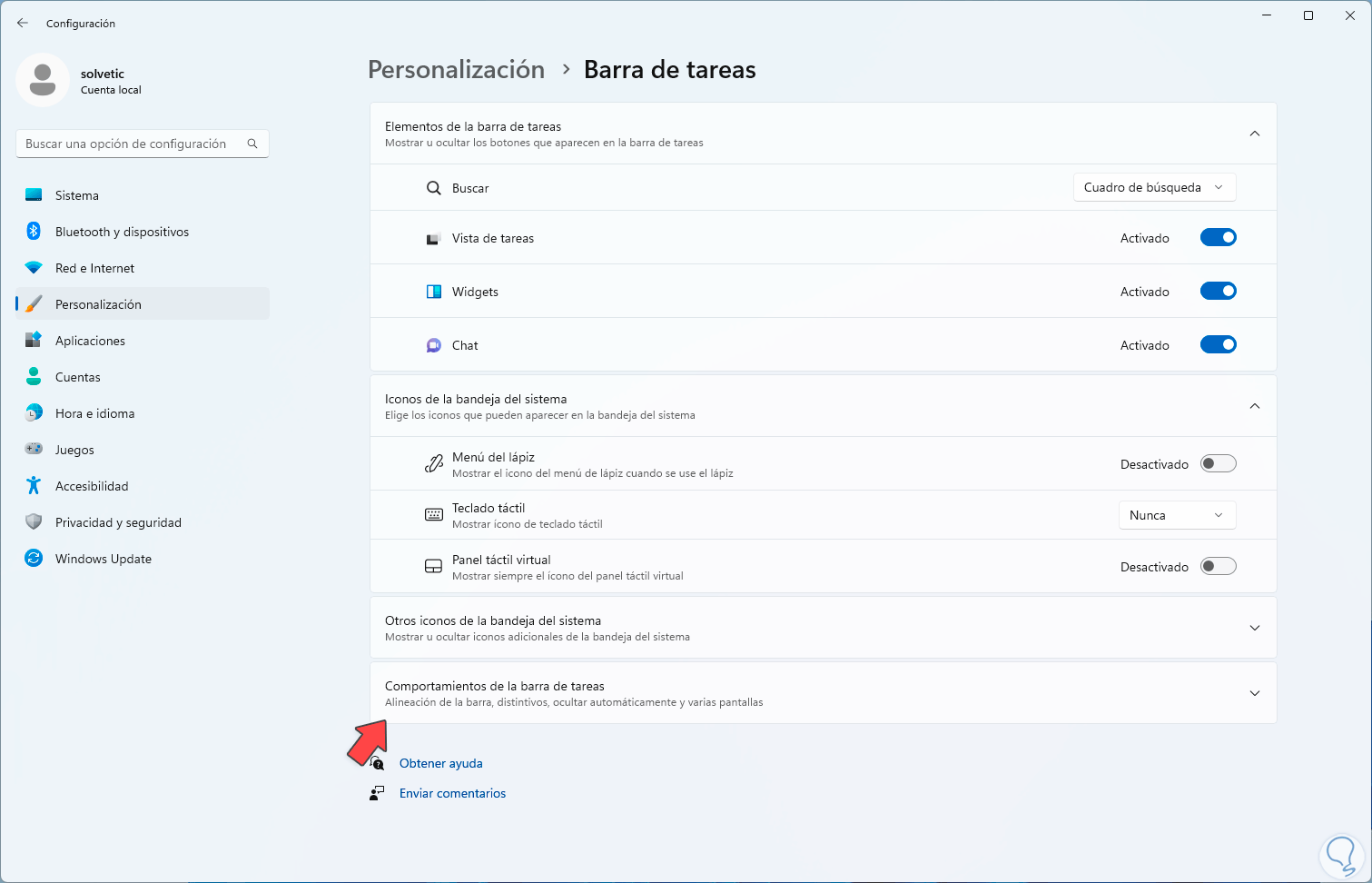Go to Aplicaciones in the sidebar

coord(90,341)
